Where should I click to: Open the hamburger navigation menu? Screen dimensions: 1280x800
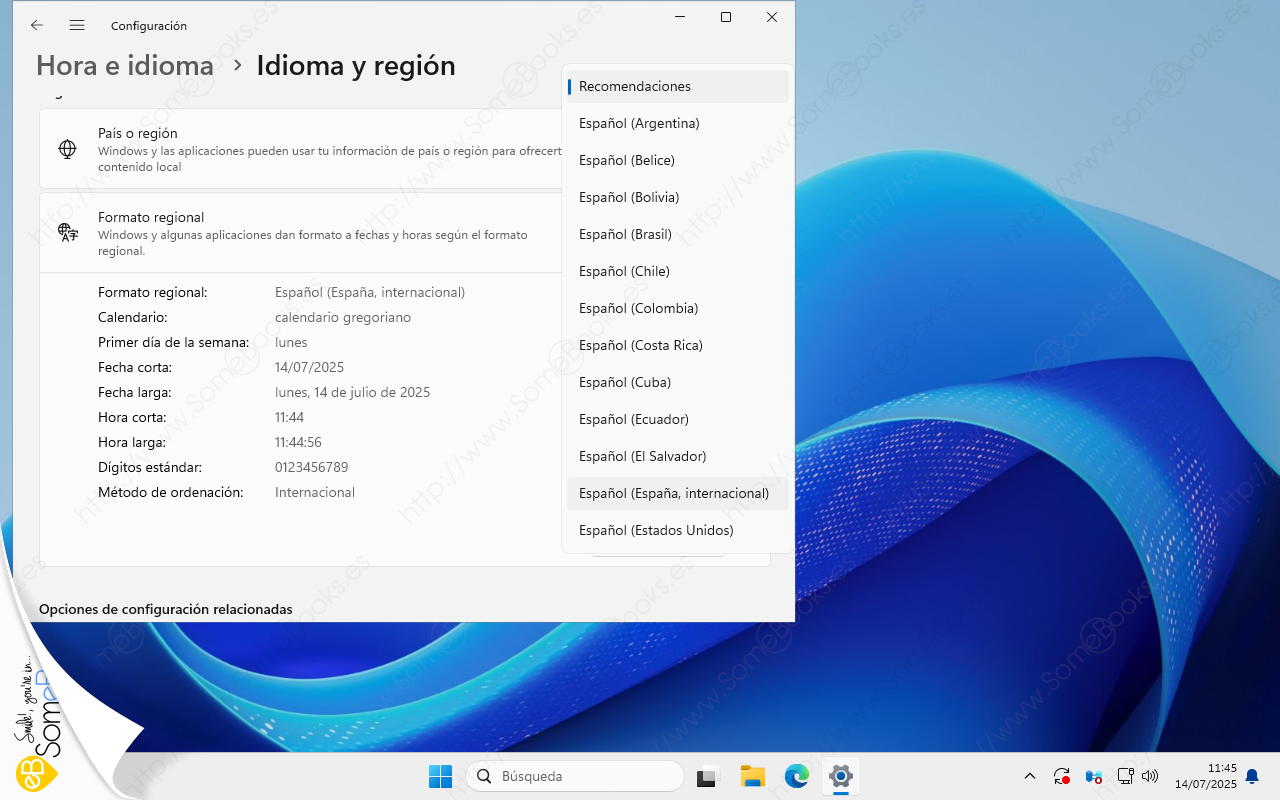(77, 25)
